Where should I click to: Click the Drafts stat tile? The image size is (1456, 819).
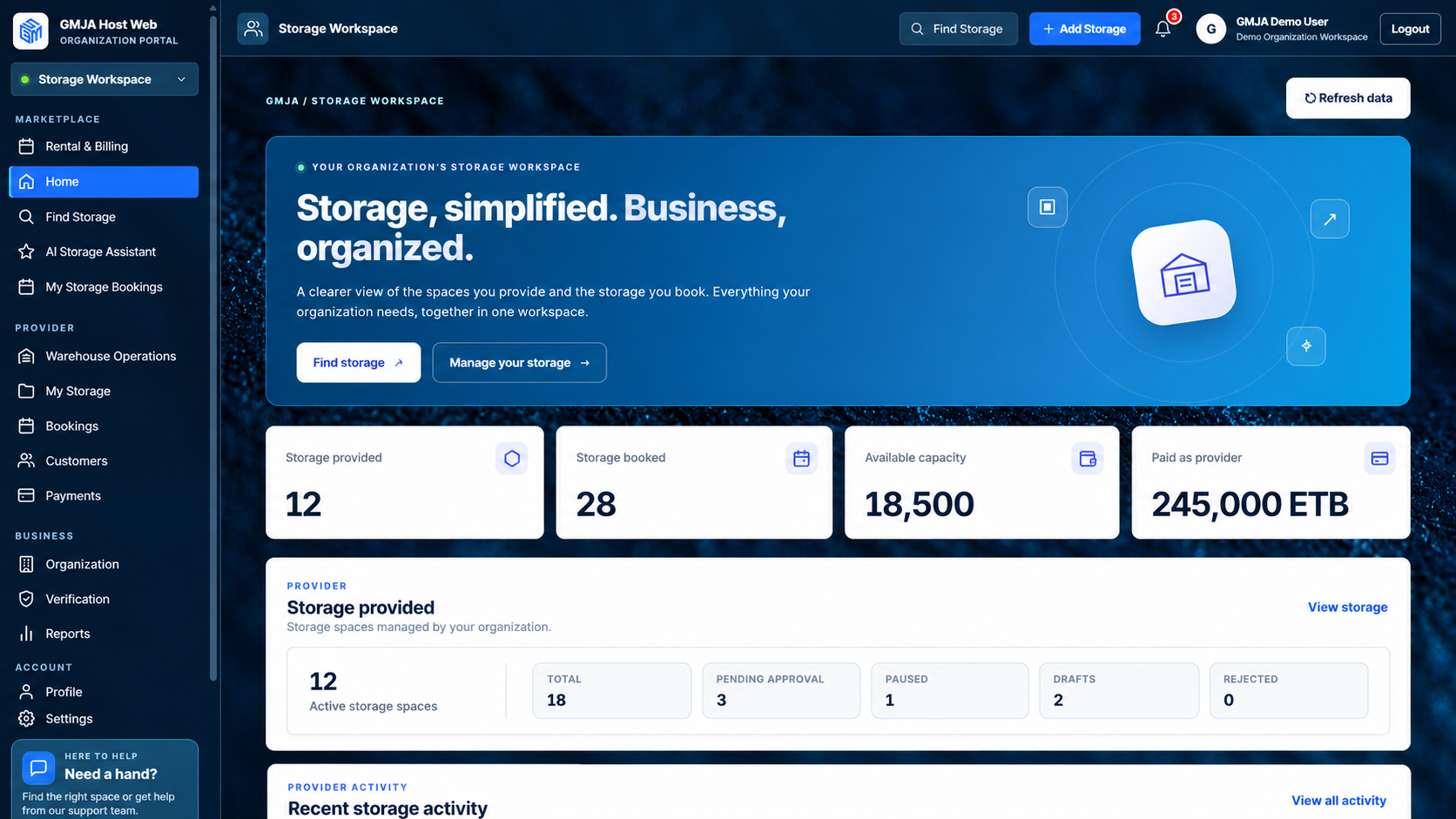coord(1118,691)
